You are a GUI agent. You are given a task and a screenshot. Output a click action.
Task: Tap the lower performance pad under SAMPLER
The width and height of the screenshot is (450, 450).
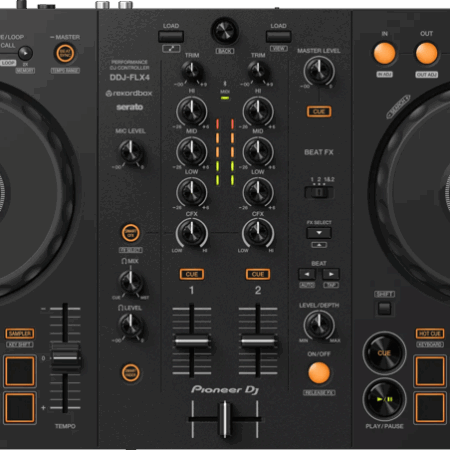coord(20,408)
